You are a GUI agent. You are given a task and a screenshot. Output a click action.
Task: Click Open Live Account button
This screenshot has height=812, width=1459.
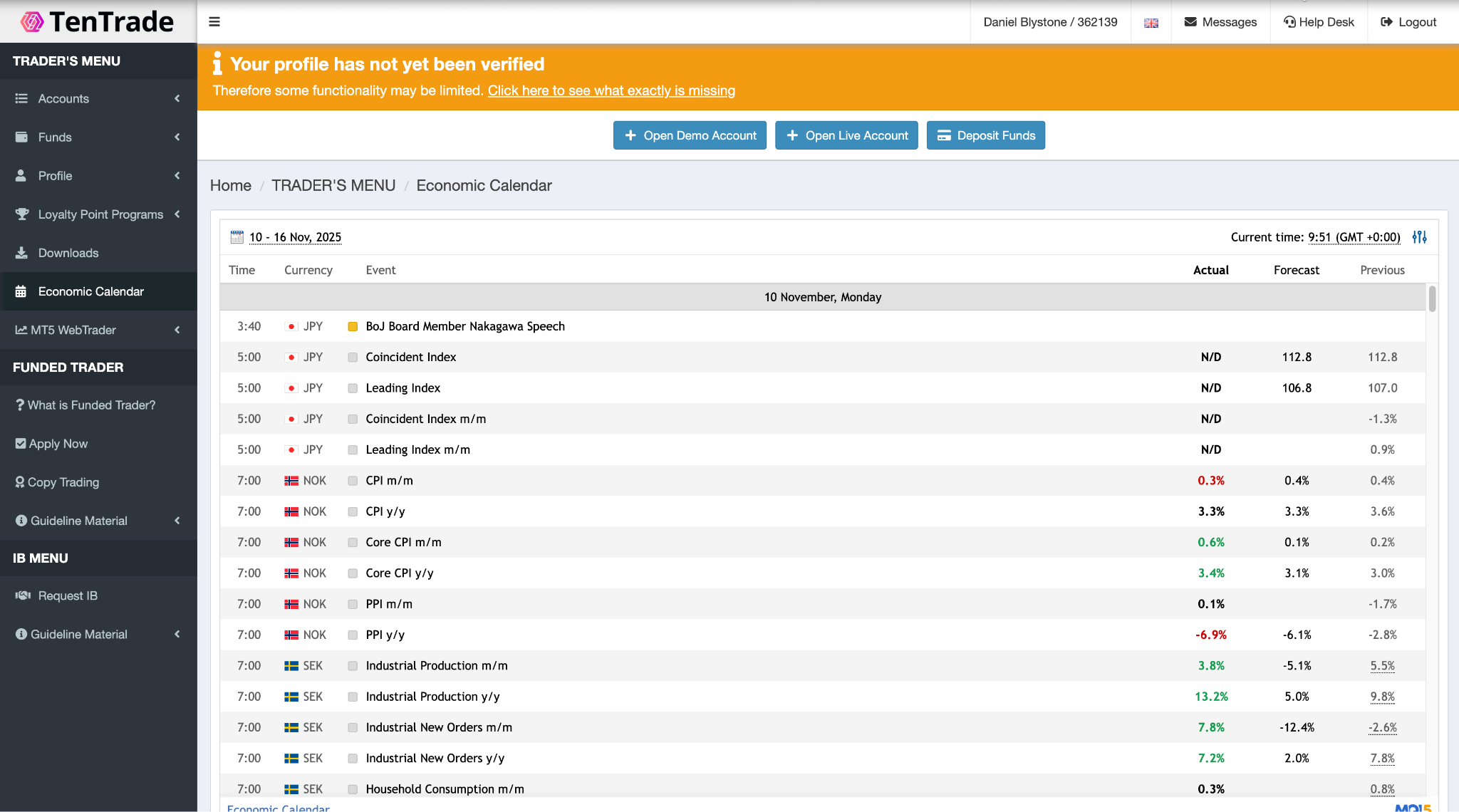846,135
